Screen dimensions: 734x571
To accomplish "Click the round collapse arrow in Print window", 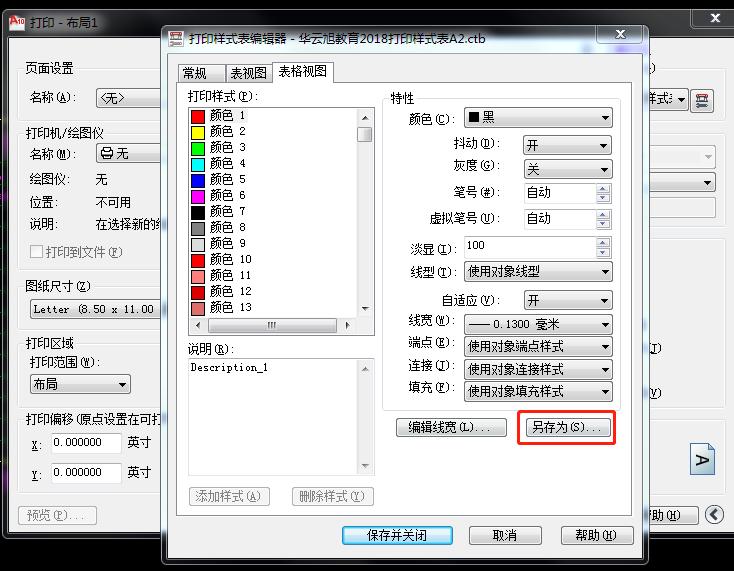I will pyautogui.click(x=714, y=515).
